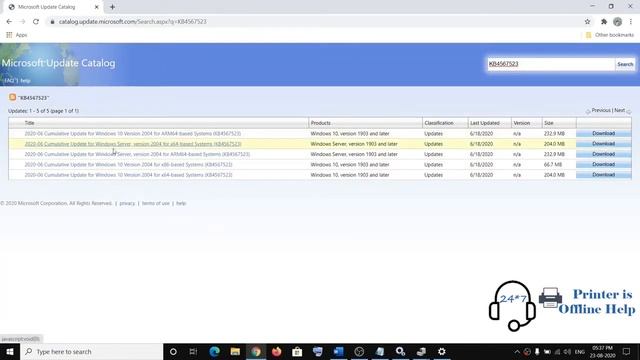Open the taskbar clock and date

click(x=602, y=352)
